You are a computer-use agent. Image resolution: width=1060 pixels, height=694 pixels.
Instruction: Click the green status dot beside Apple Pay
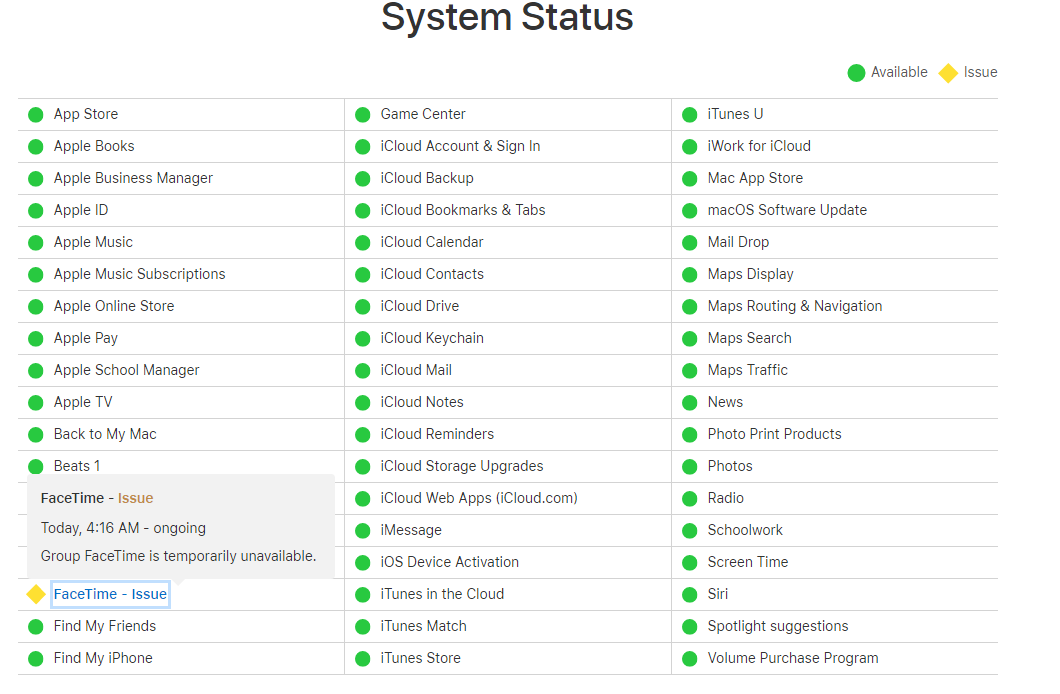coord(36,339)
